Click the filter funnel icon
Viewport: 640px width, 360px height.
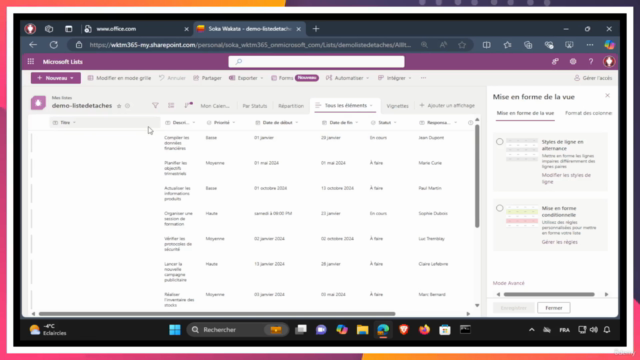pos(155,105)
